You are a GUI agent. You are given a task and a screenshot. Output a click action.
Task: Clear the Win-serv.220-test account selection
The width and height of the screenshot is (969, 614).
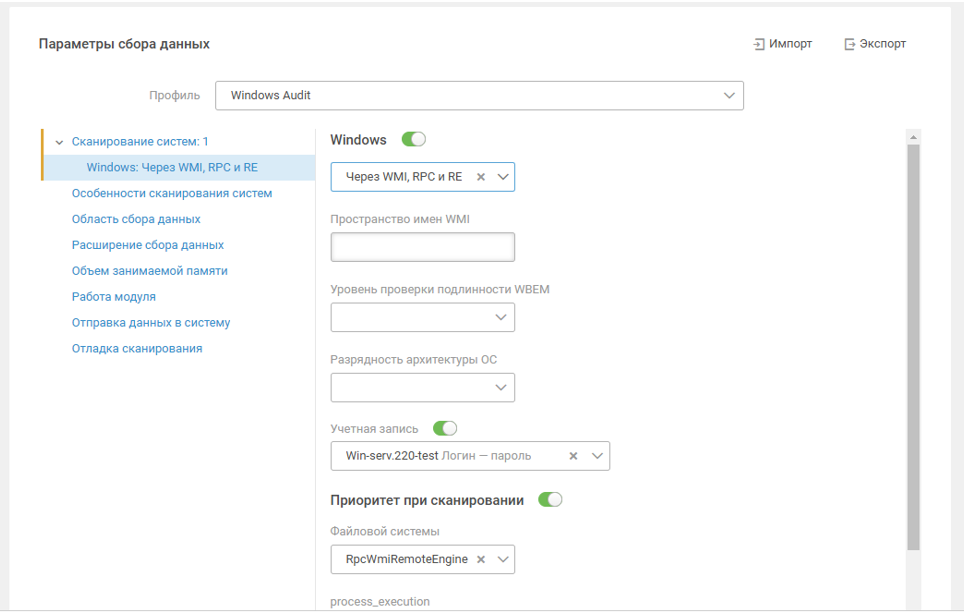coord(574,456)
